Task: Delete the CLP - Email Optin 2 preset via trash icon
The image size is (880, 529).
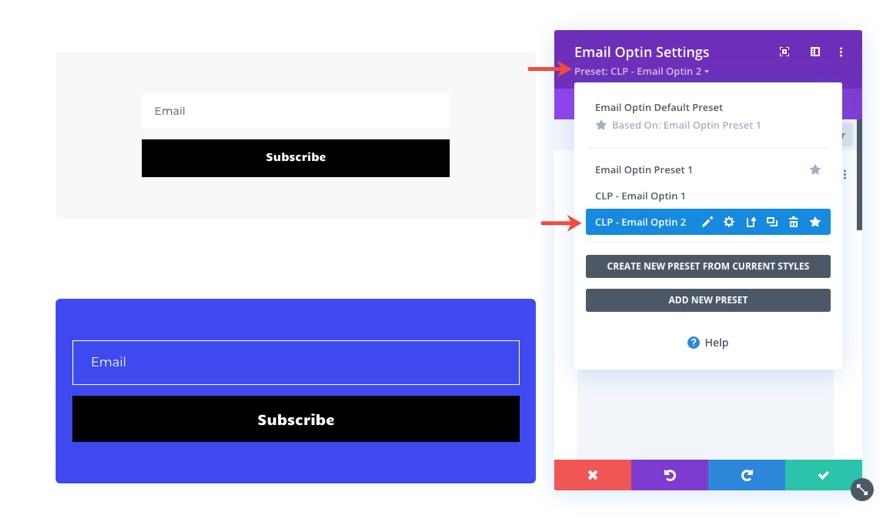Action: (794, 222)
